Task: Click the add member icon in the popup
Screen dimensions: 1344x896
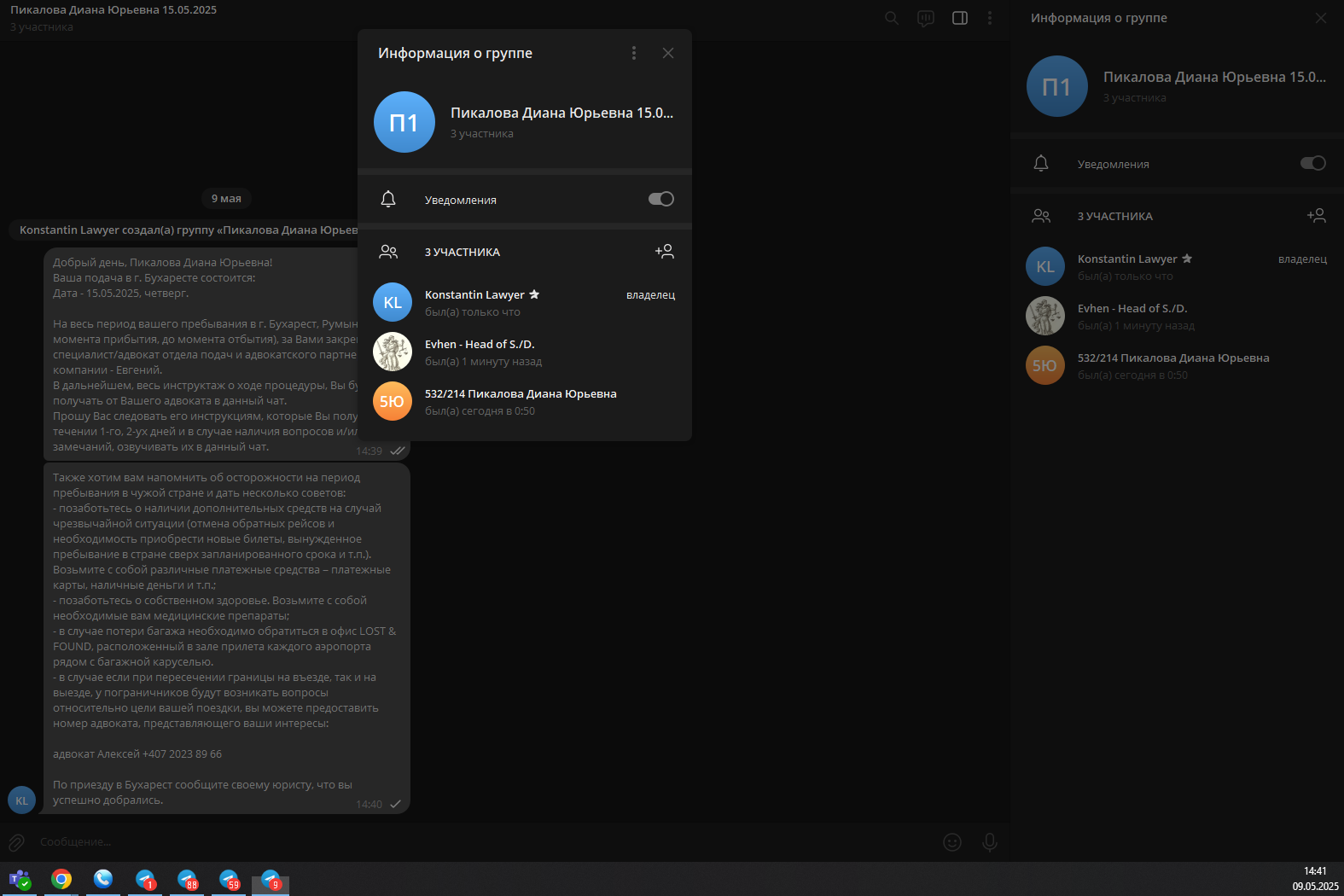Action: tap(664, 251)
